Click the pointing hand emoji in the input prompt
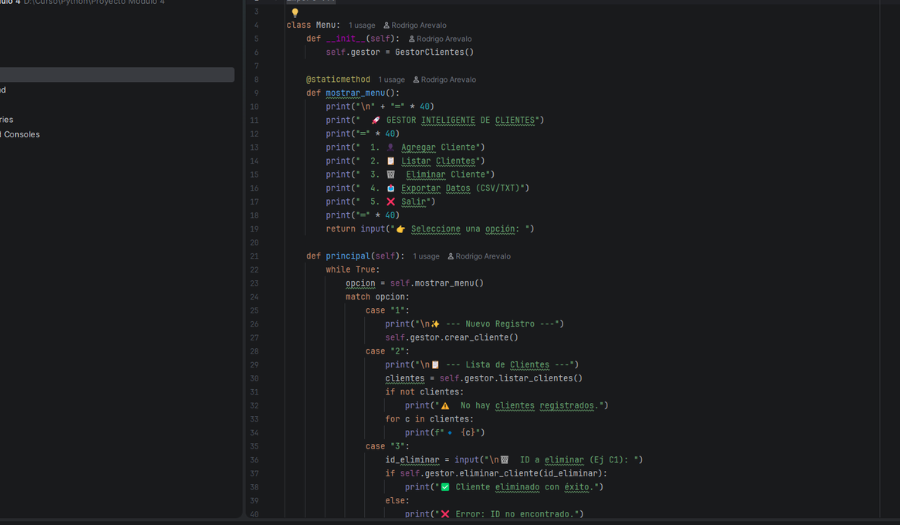This screenshot has width=900, height=525. click(400, 229)
